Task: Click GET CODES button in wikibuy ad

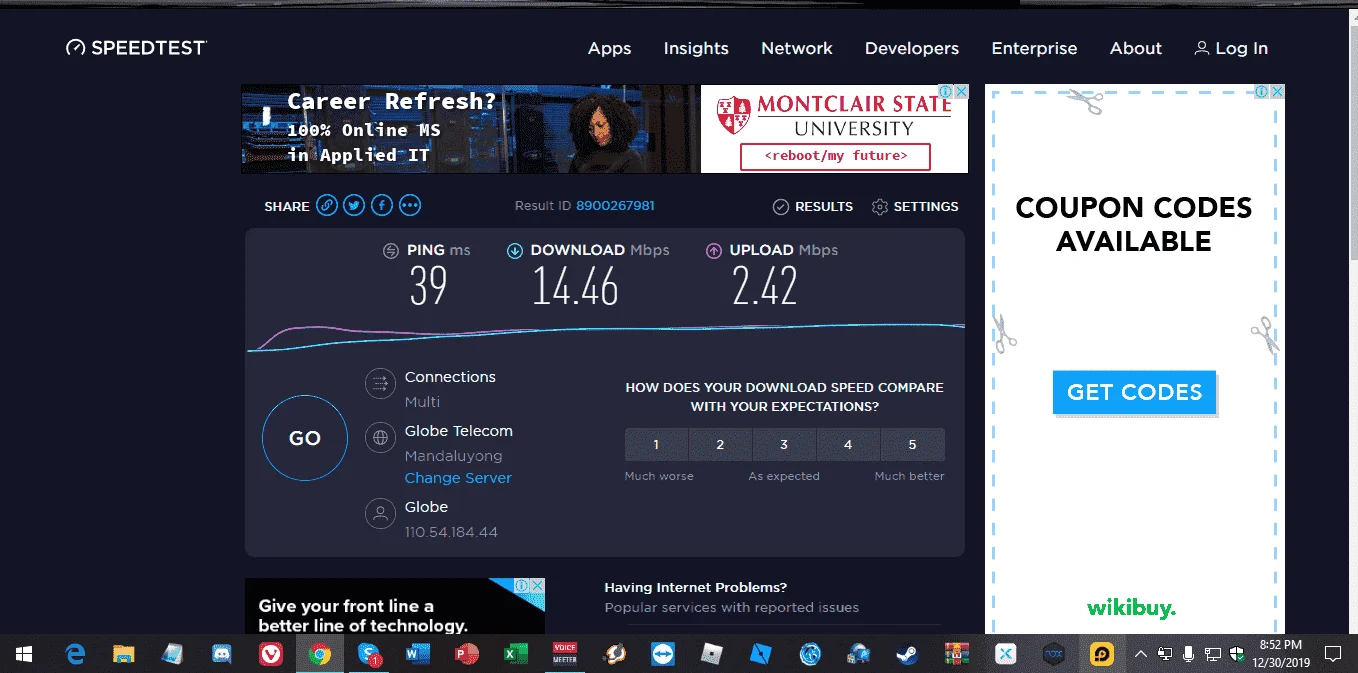Action: pos(1134,392)
